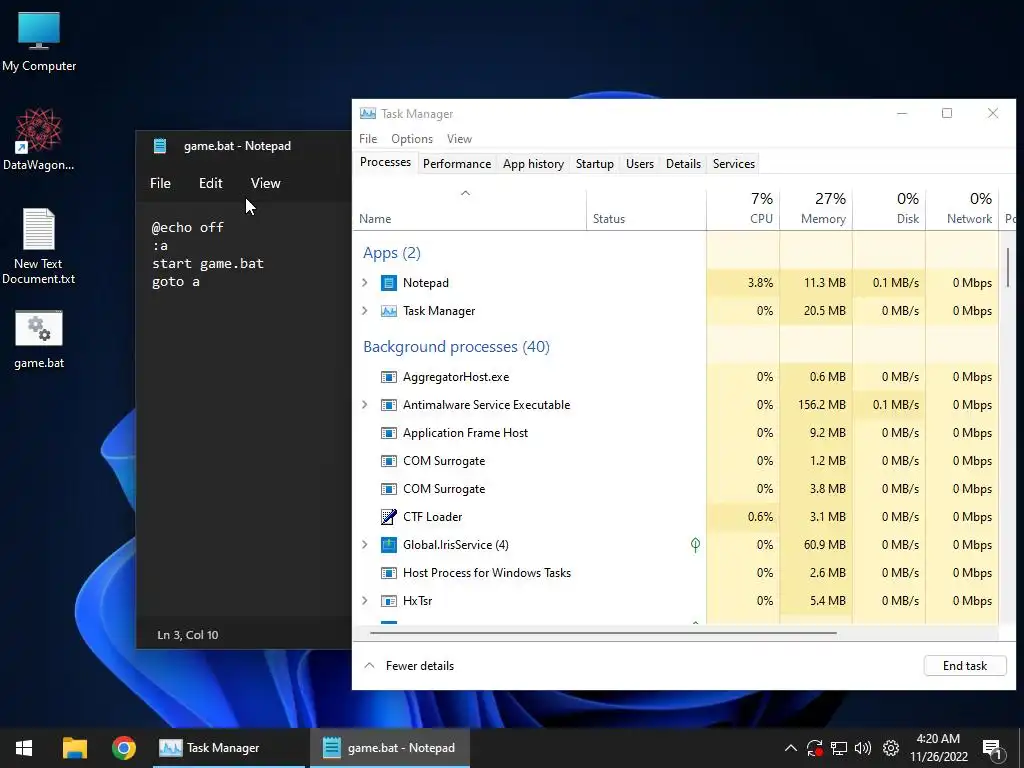Expand the Task Manager process group
Image resolution: width=1024 pixels, height=768 pixels.
[x=365, y=311]
